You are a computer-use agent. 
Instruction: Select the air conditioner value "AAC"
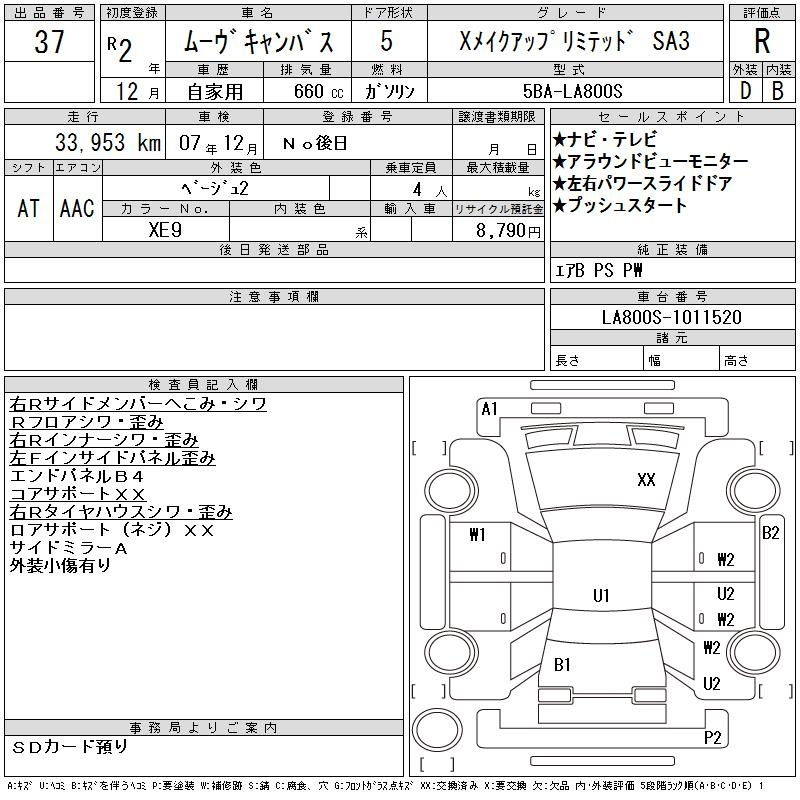coord(77,208)
